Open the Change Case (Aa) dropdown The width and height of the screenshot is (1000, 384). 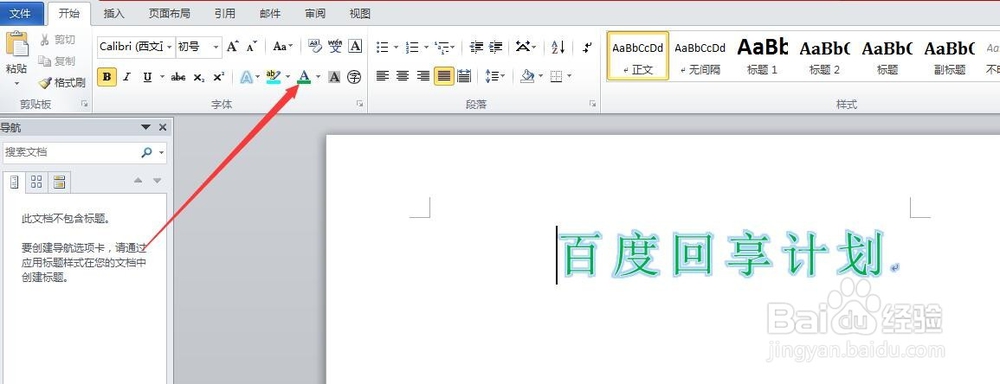(x=283, y=46)
